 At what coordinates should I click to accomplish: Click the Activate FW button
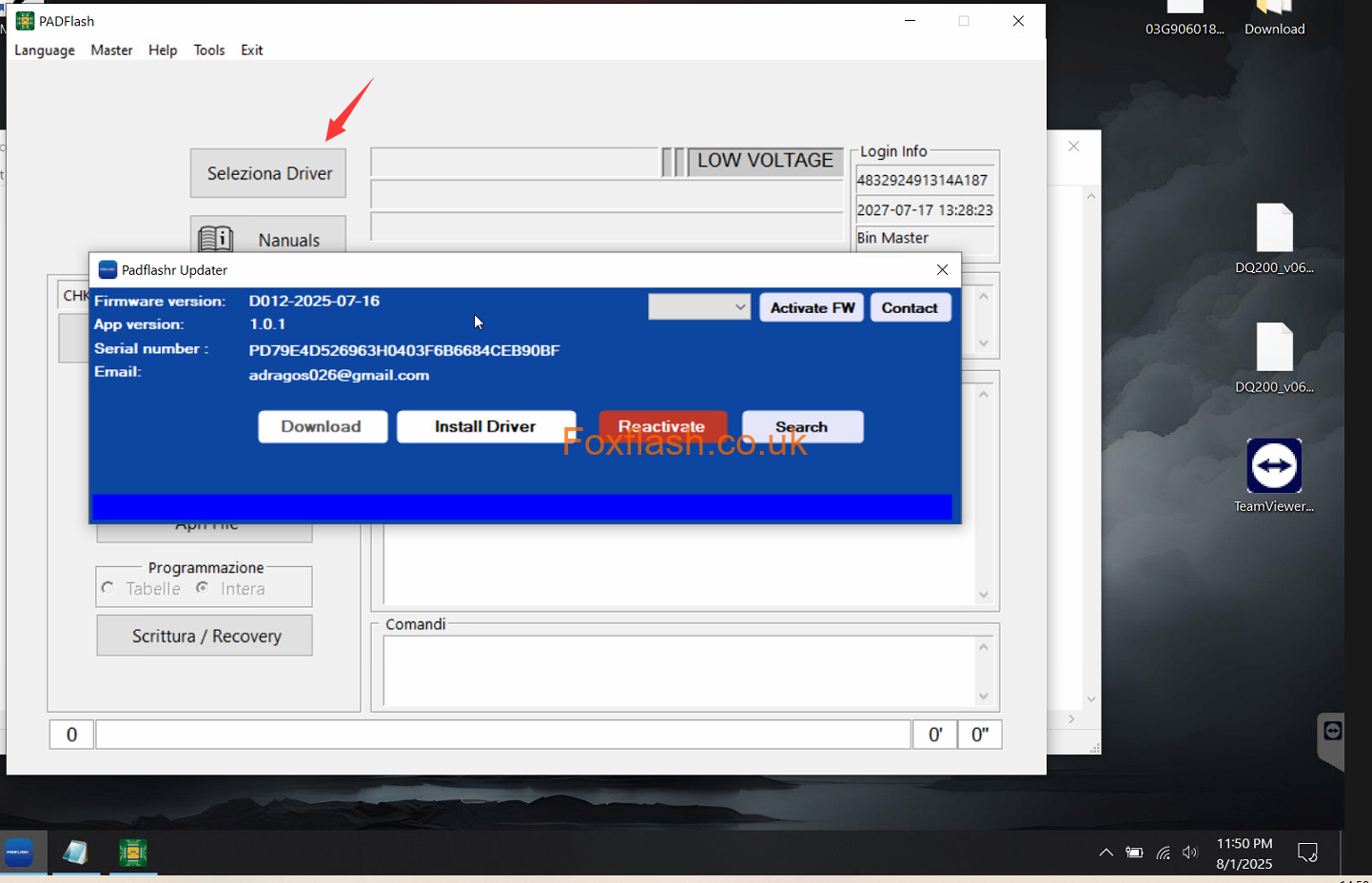point(812,307)
